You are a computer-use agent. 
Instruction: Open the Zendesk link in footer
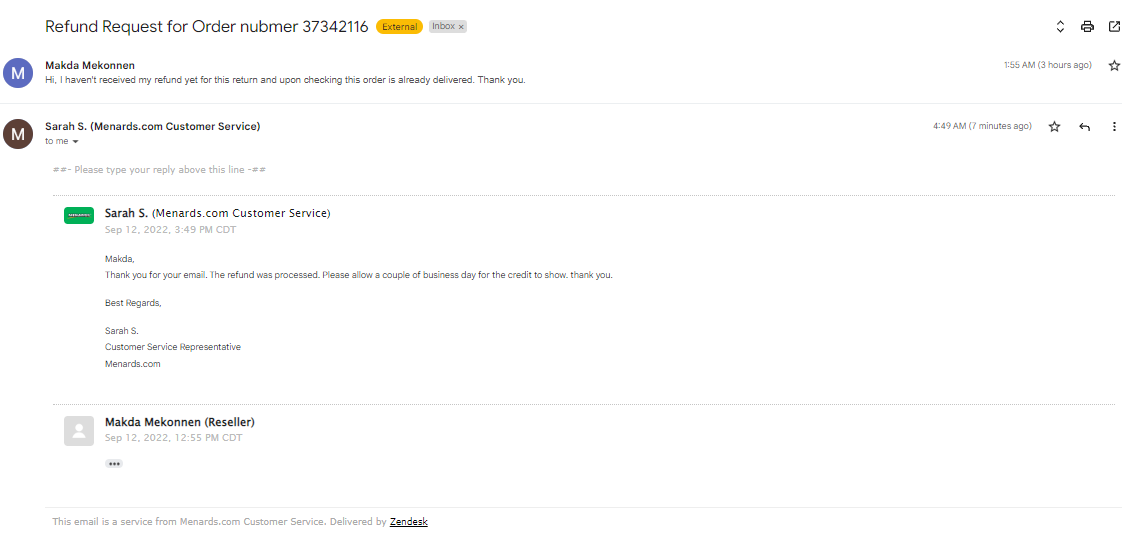409,521
